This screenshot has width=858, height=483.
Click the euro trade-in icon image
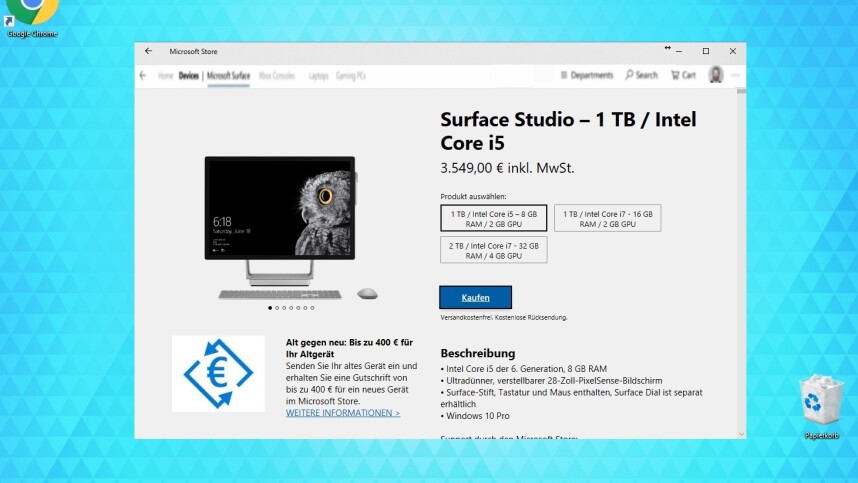(x=218, y=374)
